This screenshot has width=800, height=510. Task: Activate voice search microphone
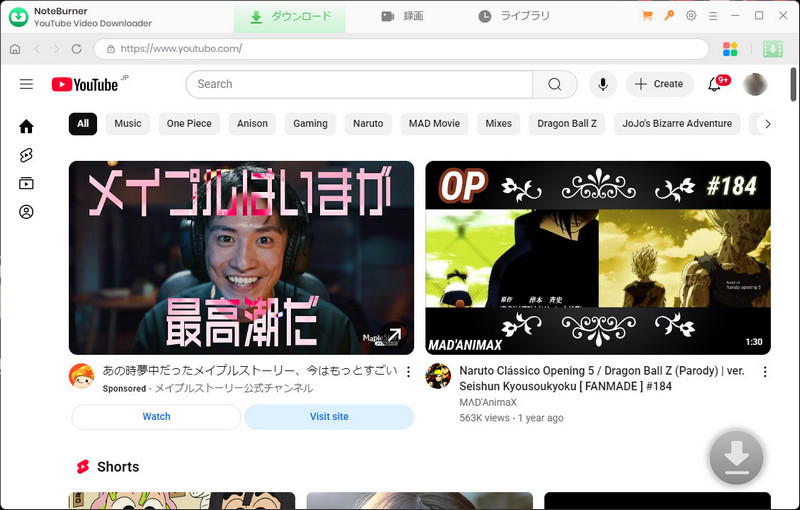click(x=603, y=84)
